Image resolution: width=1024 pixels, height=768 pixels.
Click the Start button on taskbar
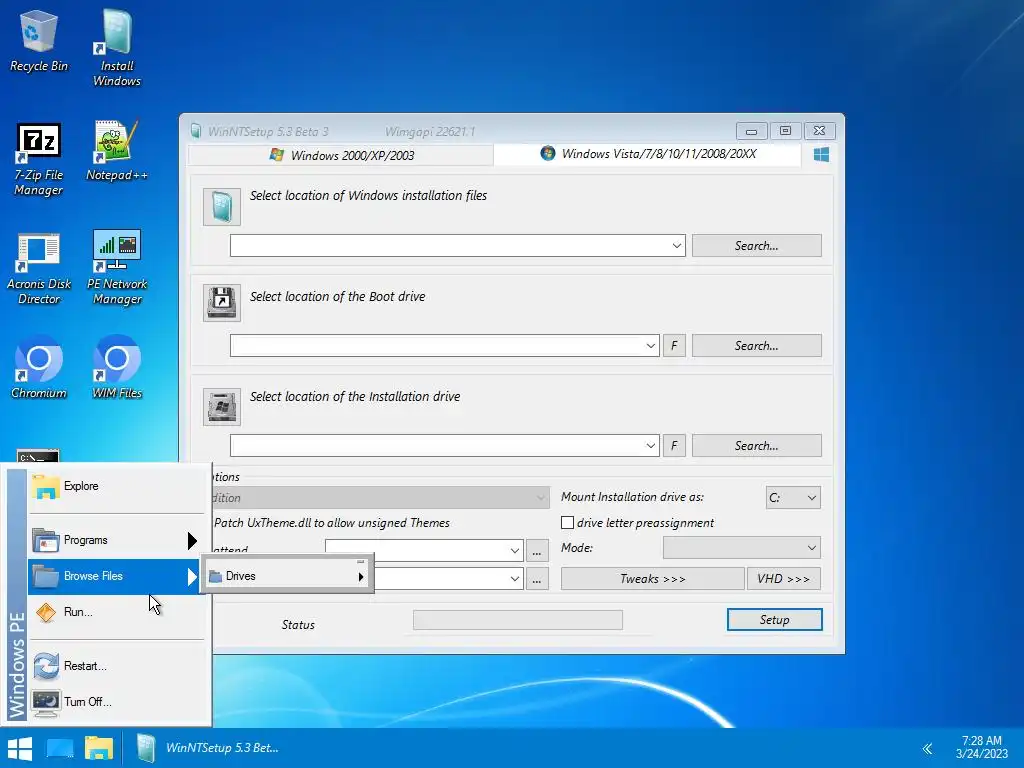[20, 748]
